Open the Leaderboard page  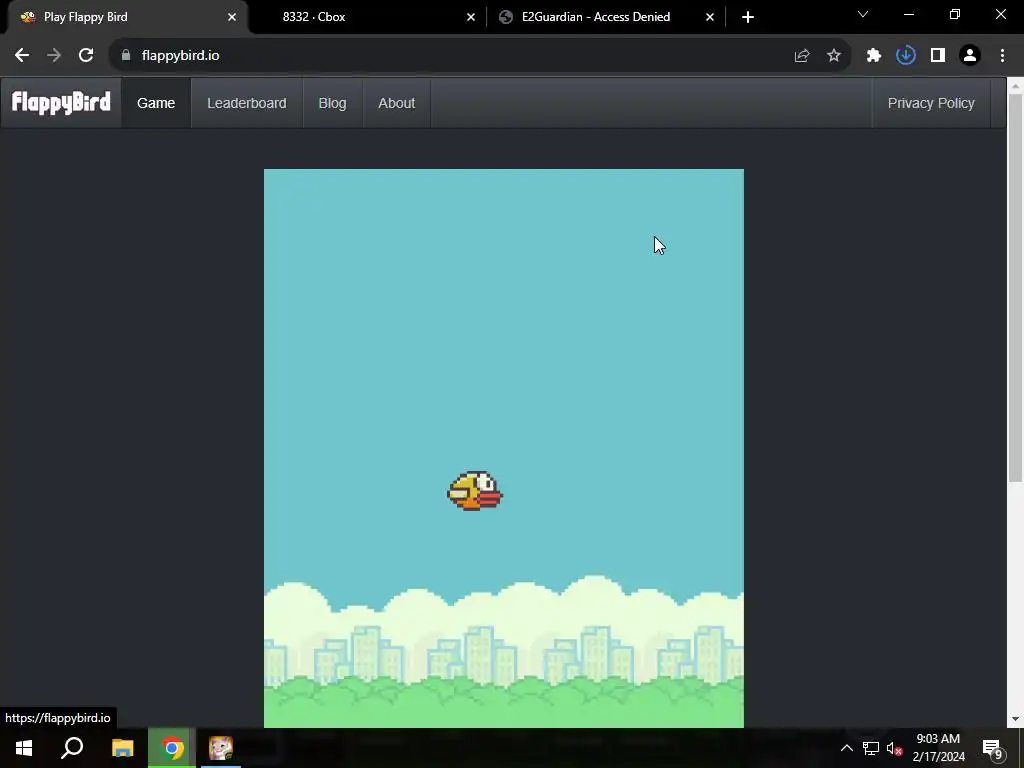tap(247, 103)
